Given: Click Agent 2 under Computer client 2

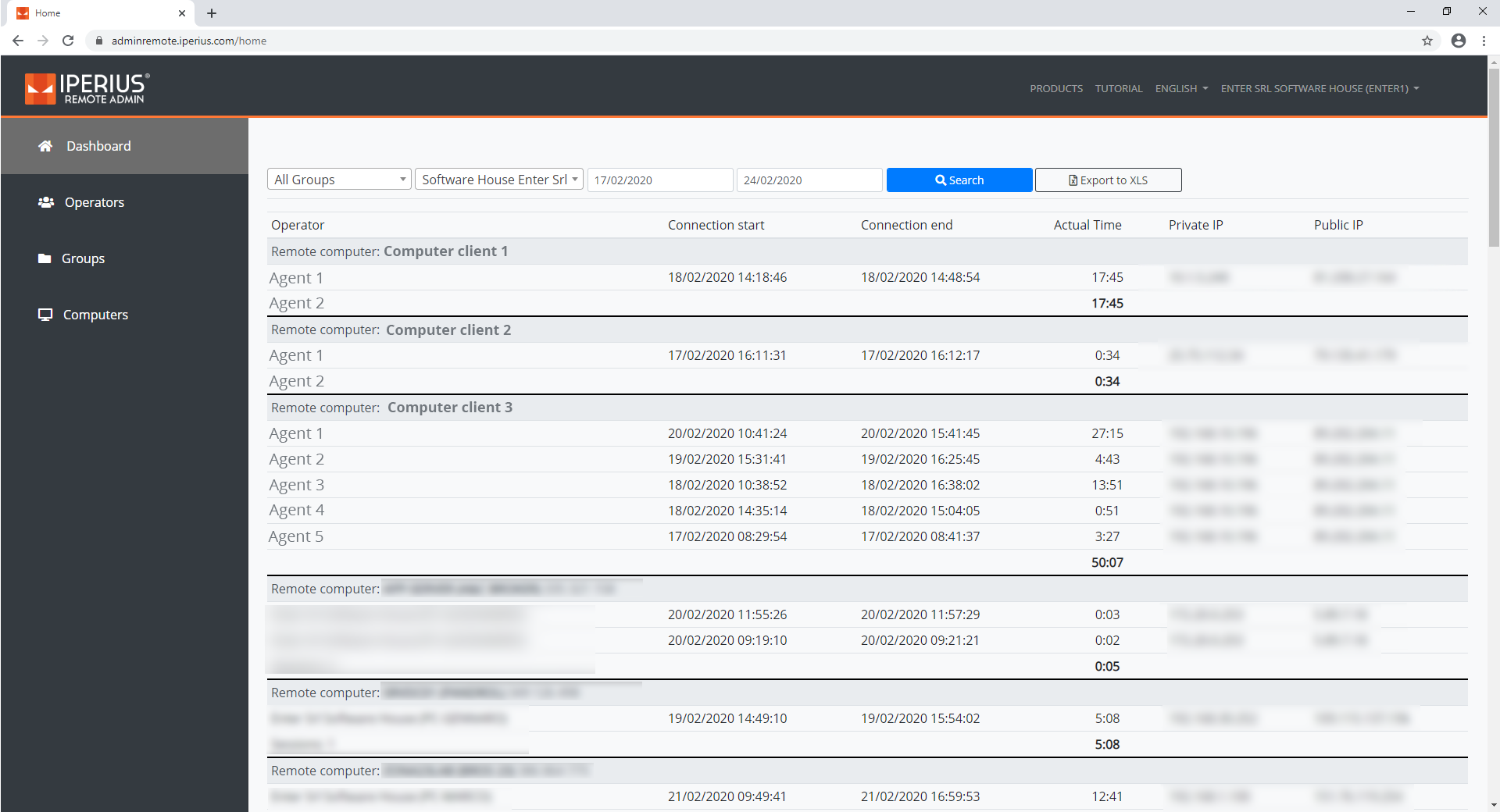Looking at the screenshot, I should coord(296,381).
